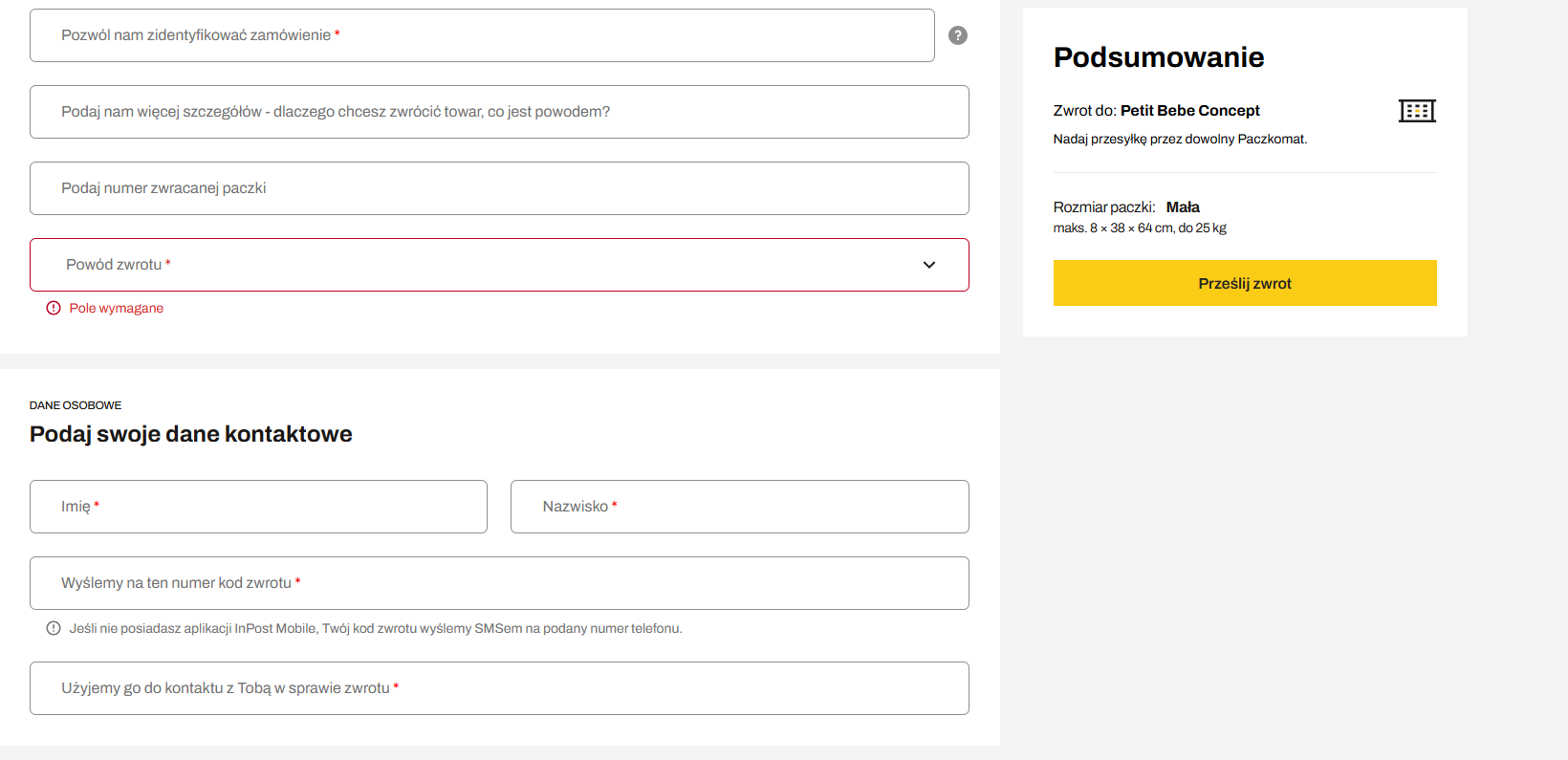Viewport: 1568px width, 760px height.
Task: Click the question mark help icon
Action: click(957, 35)
